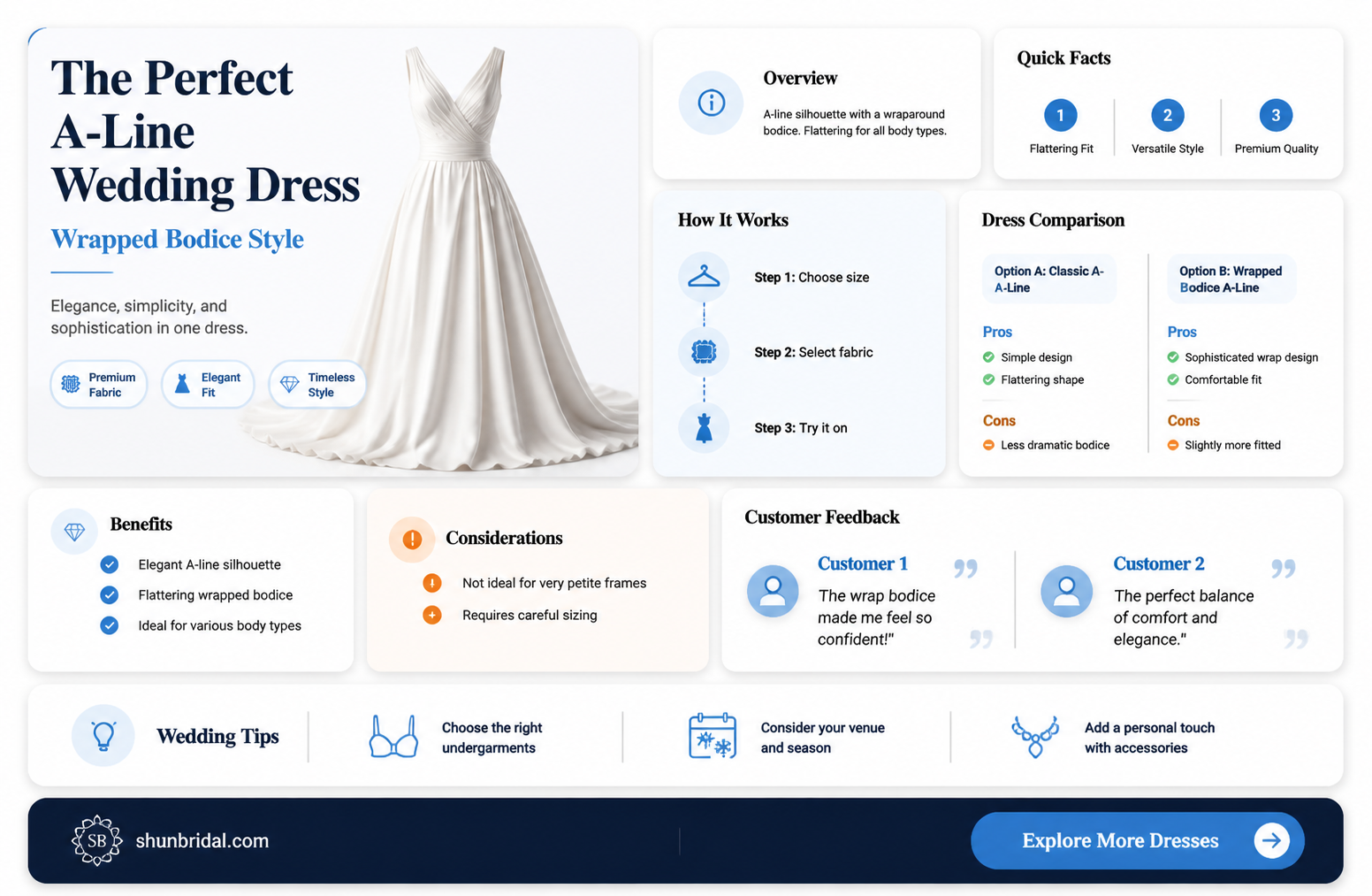The image size is (1372, 896).
Task: Click the number 2 Versatile Style circle
Action: pos(1167,115)
